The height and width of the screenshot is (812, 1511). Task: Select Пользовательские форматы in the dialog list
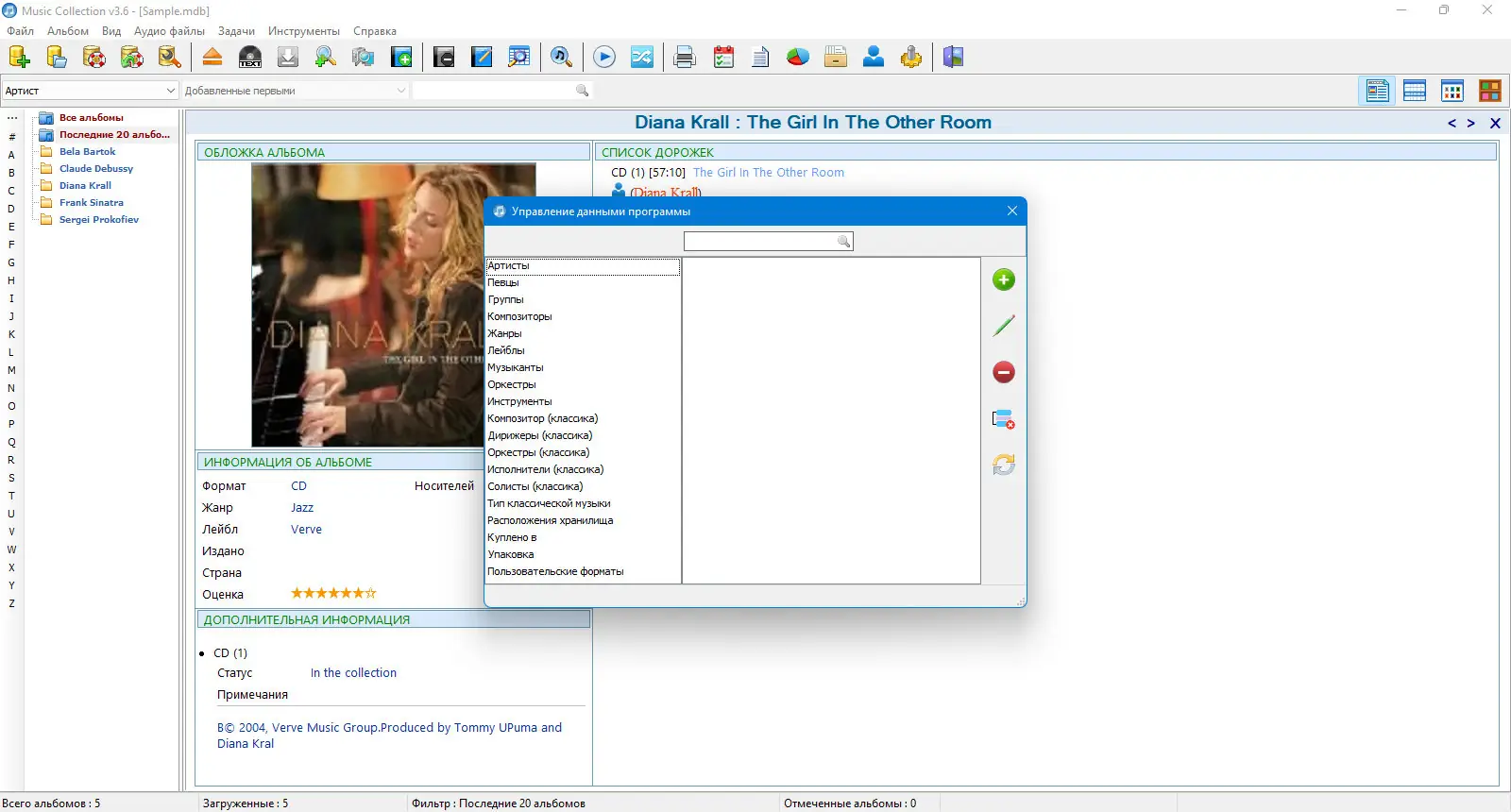(x=583, y=572)
